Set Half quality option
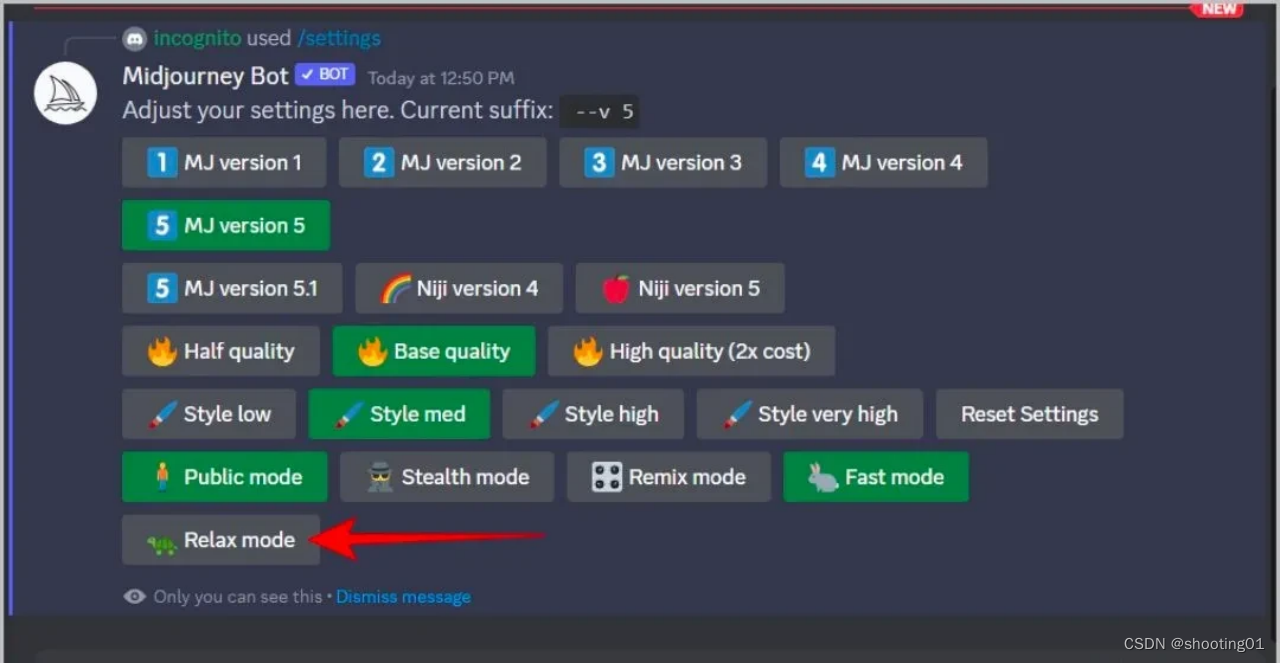 pos(221,351)
